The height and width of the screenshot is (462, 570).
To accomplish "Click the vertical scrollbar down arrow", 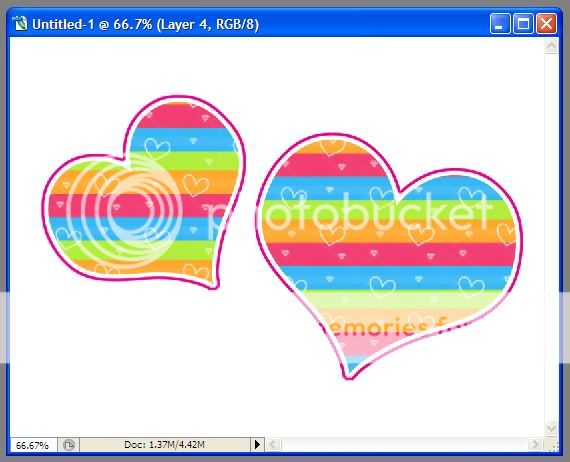I will pos(551,428).
